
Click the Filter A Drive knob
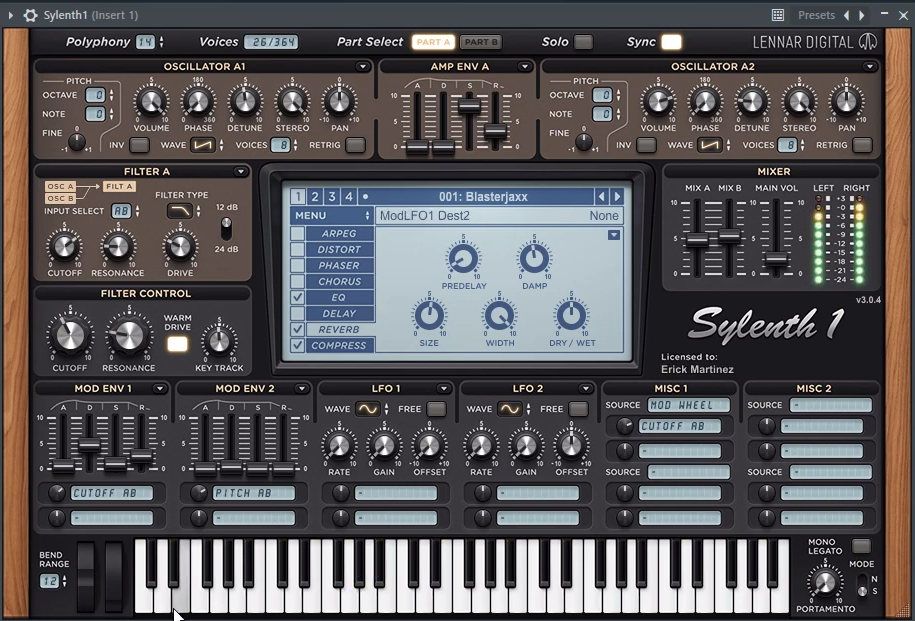pos(180,246)
